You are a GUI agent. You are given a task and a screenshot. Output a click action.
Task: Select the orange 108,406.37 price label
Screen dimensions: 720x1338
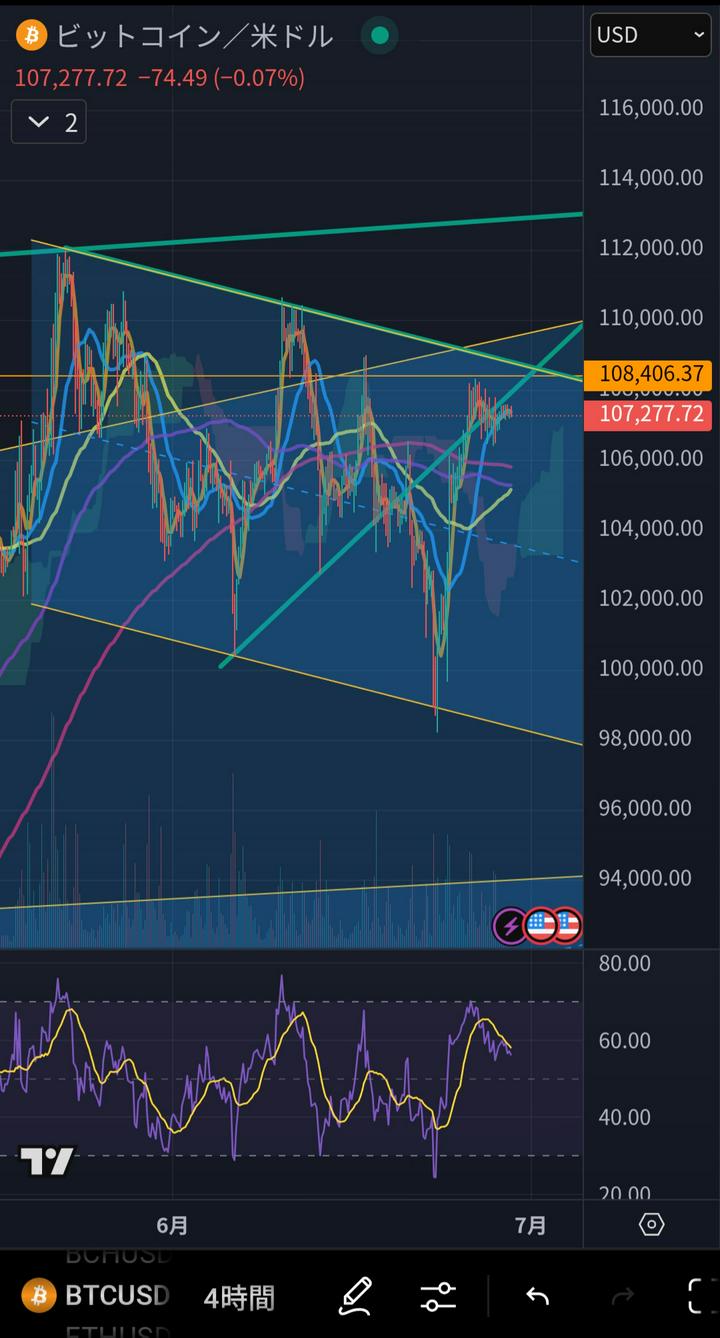coord(653,375)
